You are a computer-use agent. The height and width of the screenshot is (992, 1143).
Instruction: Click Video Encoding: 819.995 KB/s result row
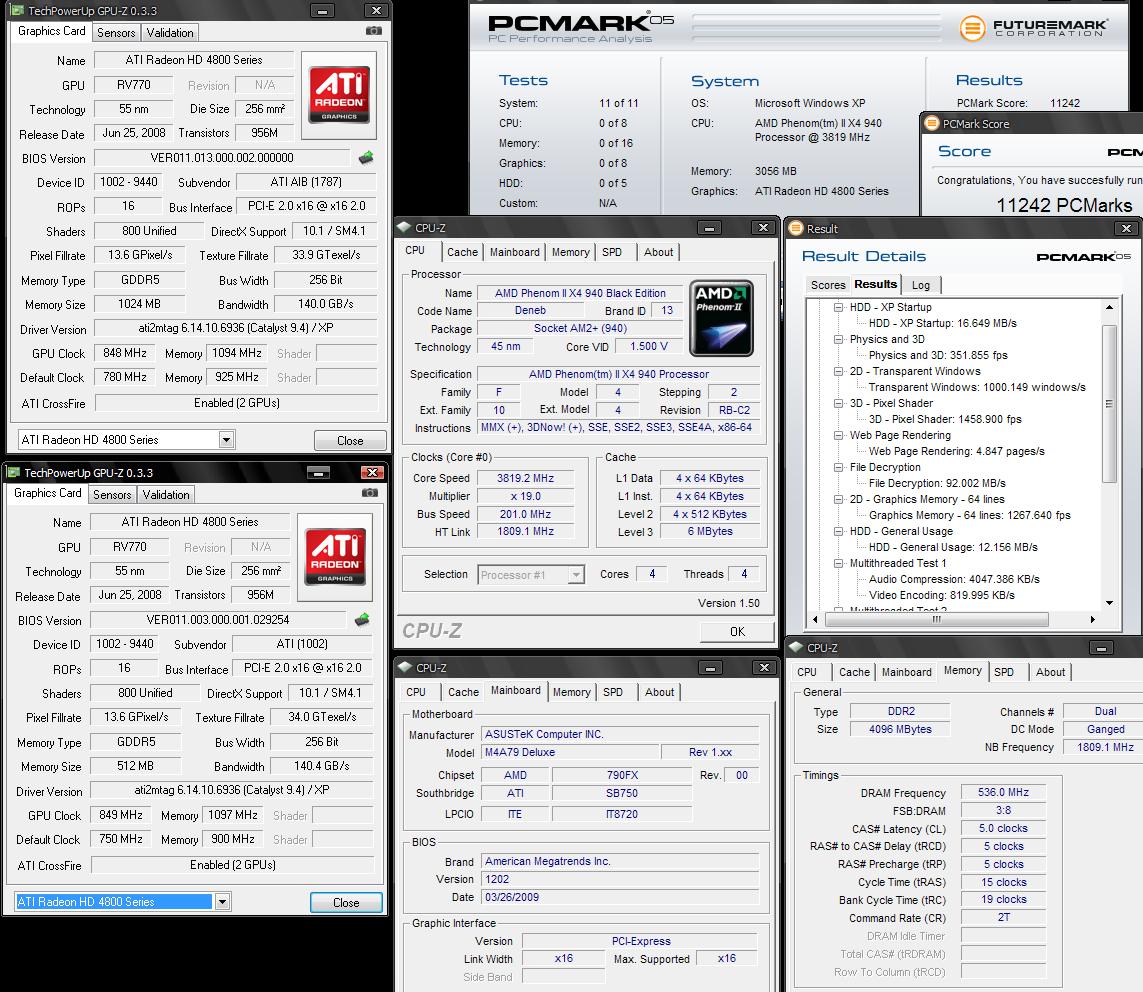coord(942,595)
